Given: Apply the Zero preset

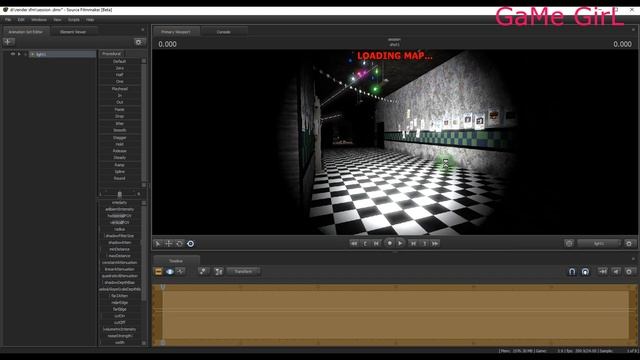Looking at the screenshot, I should click(x=120, y=68).
